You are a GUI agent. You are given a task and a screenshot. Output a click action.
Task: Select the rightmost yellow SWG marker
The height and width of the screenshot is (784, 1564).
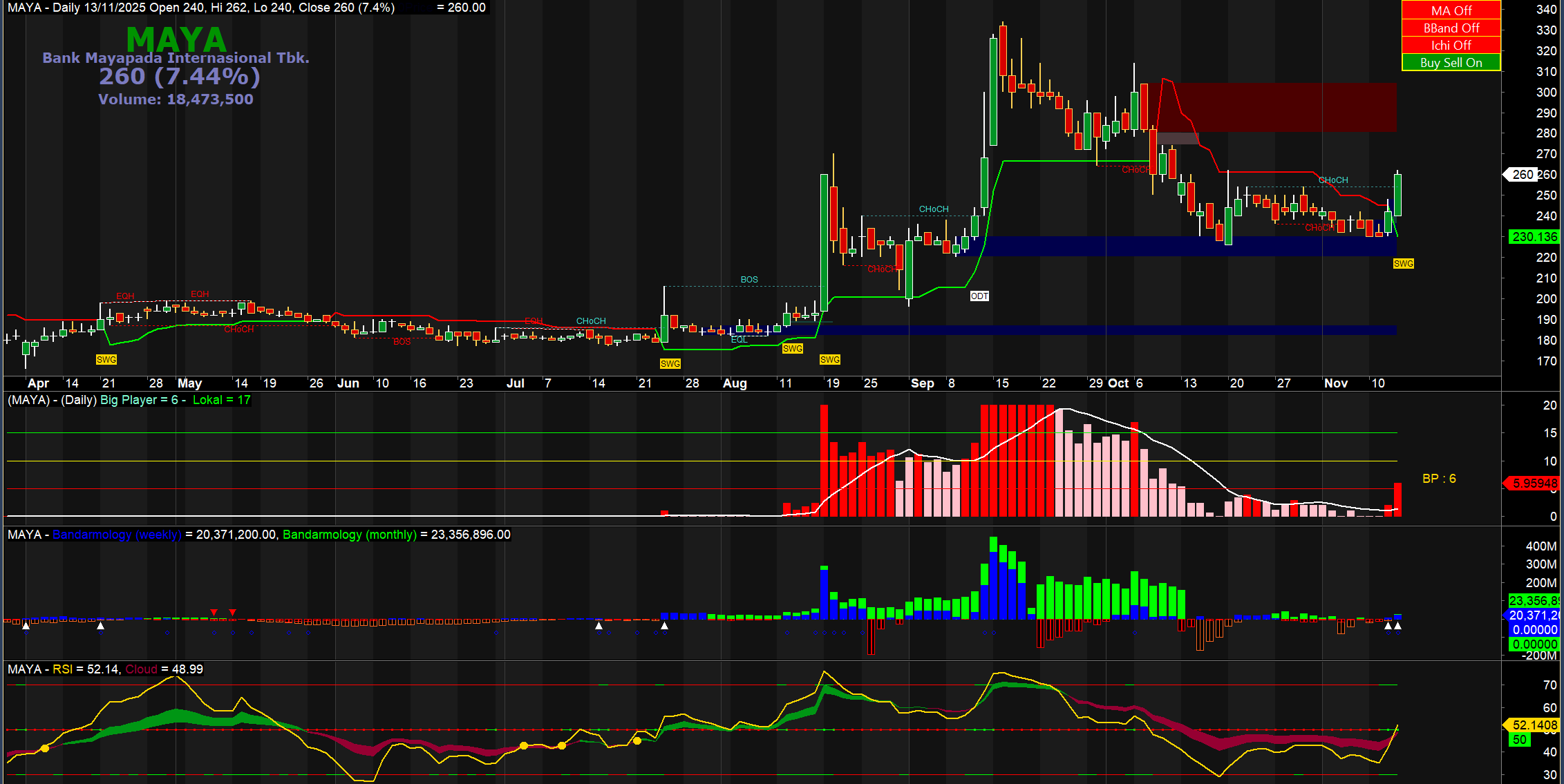click(1403, 264)
